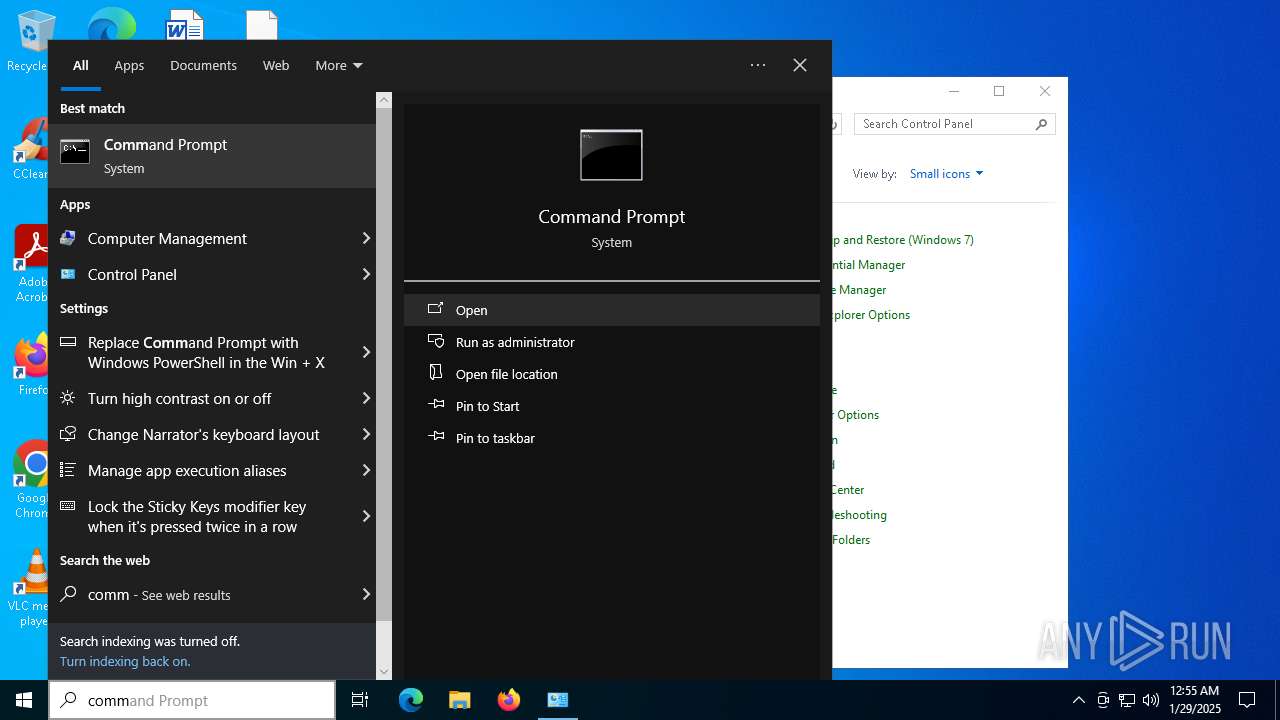Click large Command Prompt preview icon
Screen dimensions: 1280x720
point(611,155)
